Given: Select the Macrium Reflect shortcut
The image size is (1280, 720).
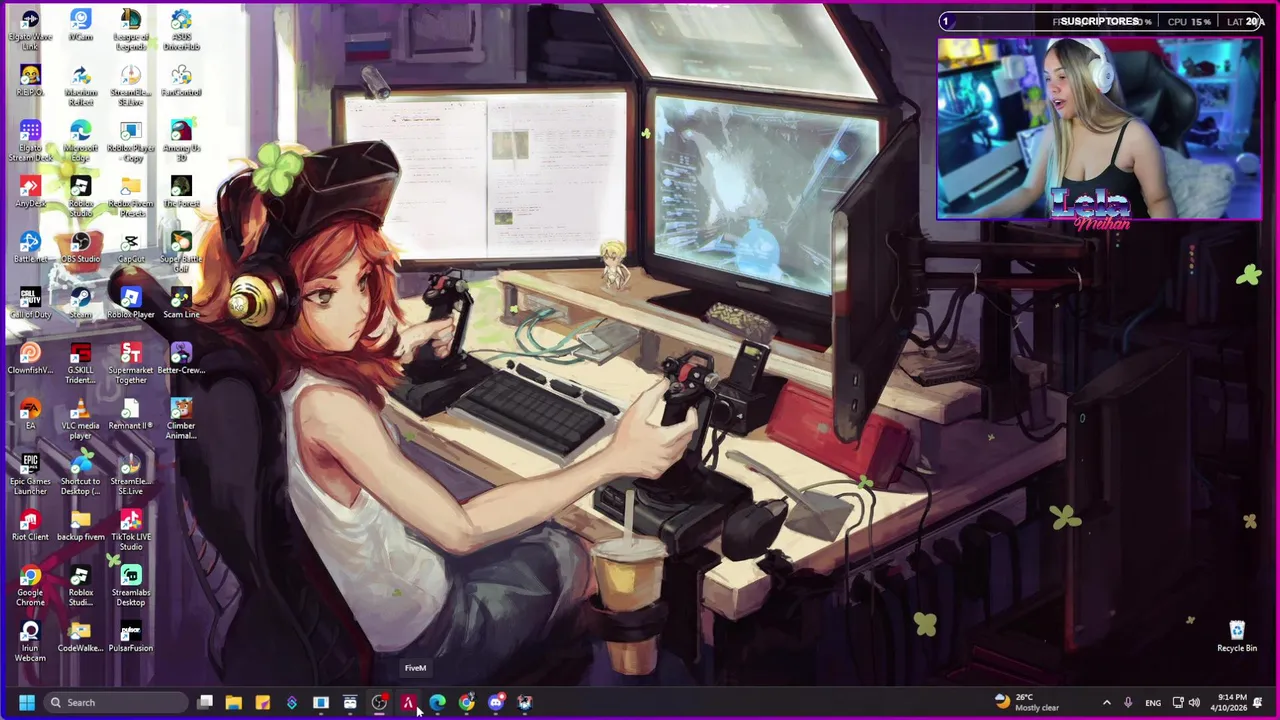Looking at the screenshot, I should click(x=81, y=86).
